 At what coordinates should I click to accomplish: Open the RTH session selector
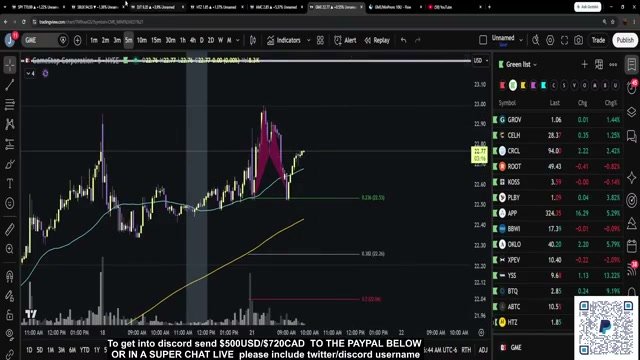[x=466, y=350]
